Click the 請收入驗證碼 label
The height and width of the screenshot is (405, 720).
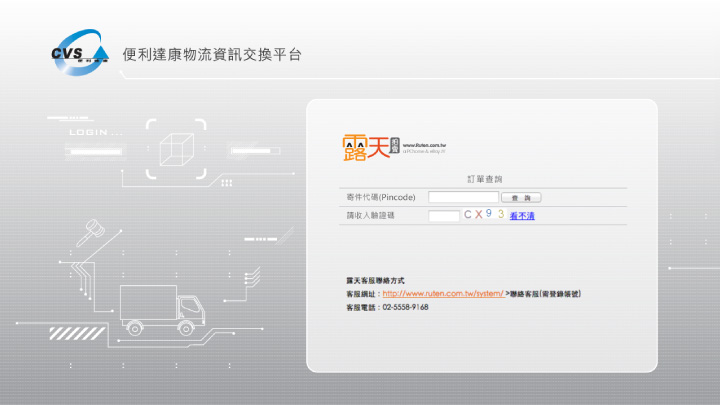pyautogui.click(x=370, y=215)
